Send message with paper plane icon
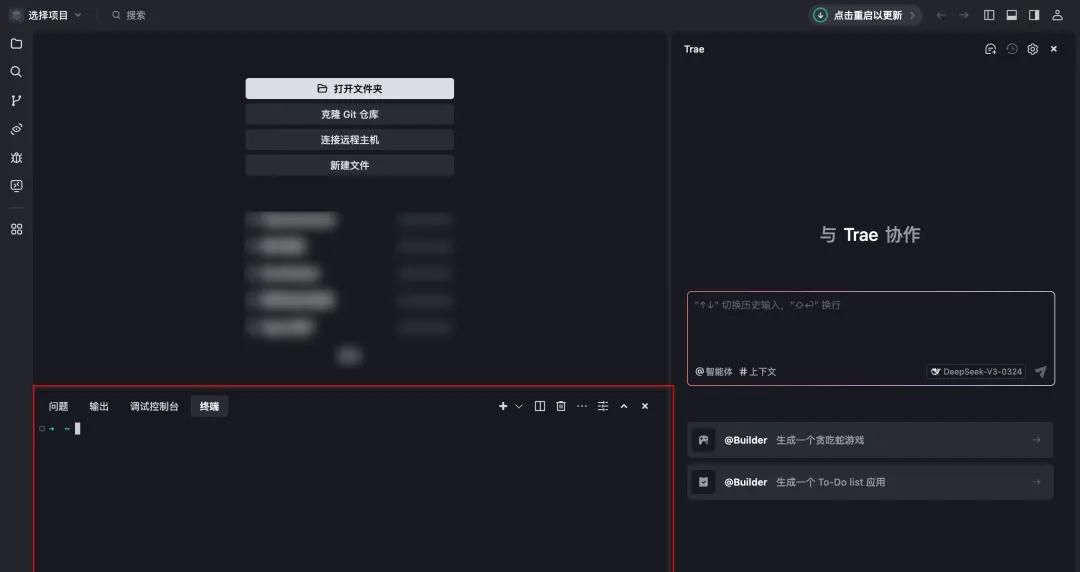Image resolution: width=1080 pixels, height=572 pixels. [x=1040, y=372]
